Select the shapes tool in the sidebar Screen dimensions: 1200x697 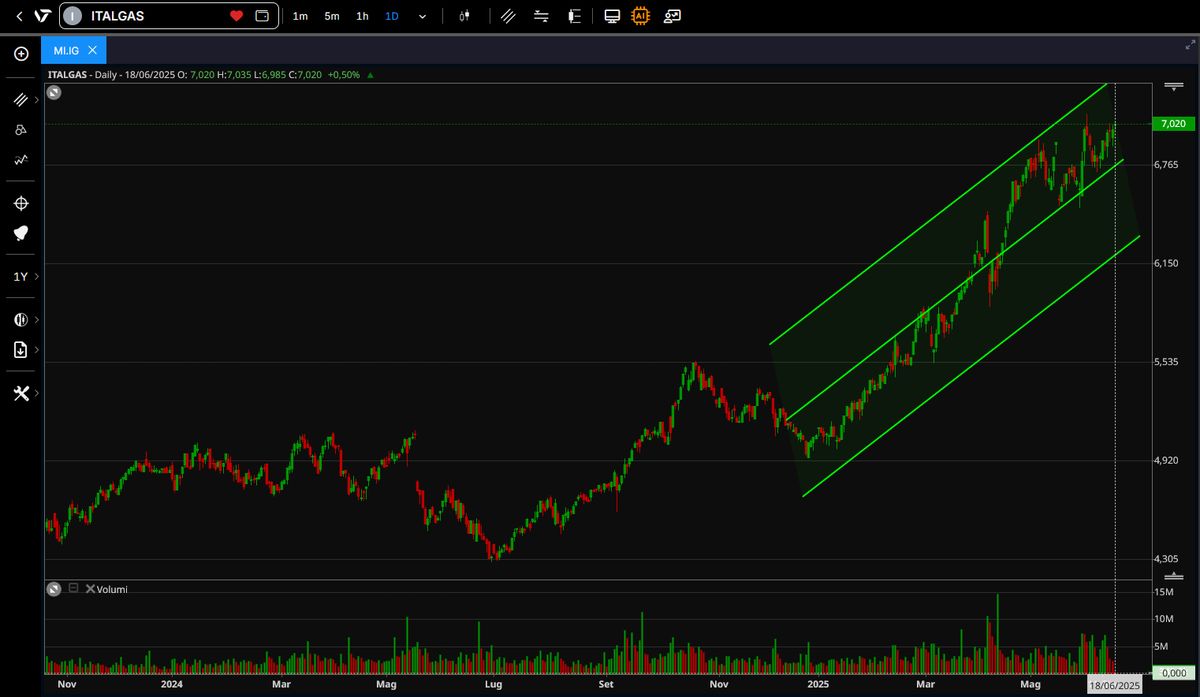[x=21, y=129]
